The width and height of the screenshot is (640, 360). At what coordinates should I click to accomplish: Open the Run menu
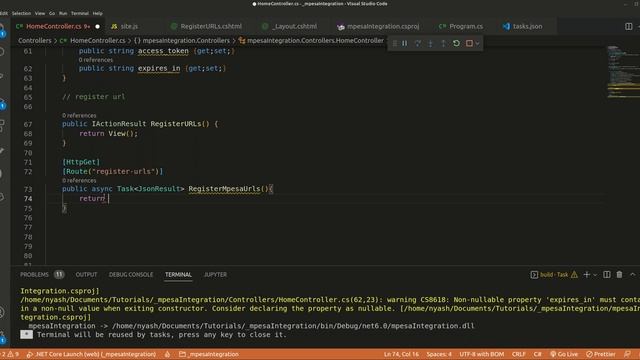63,13
